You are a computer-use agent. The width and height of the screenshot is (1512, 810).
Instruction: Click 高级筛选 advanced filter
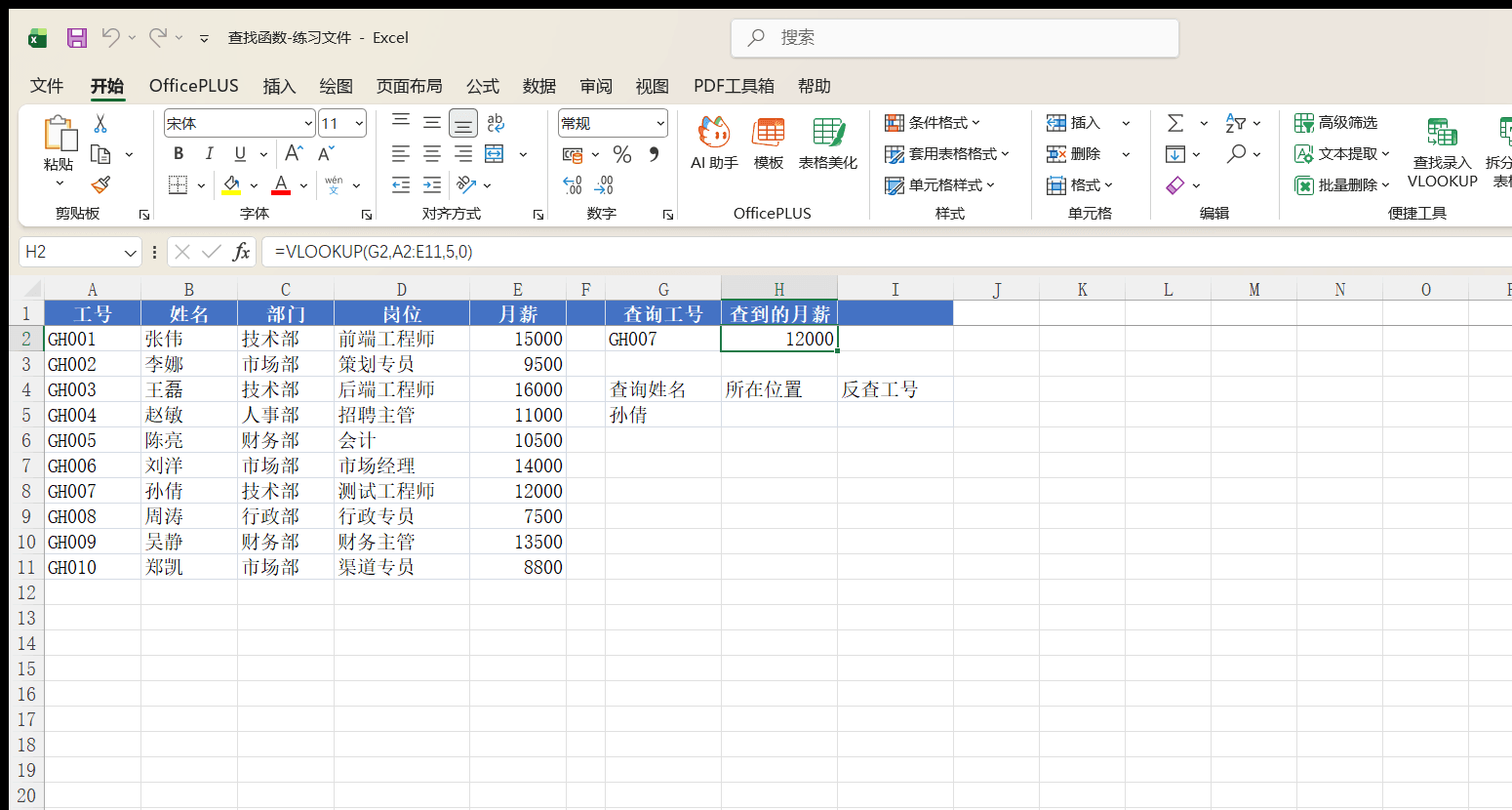pos(1335,123)
